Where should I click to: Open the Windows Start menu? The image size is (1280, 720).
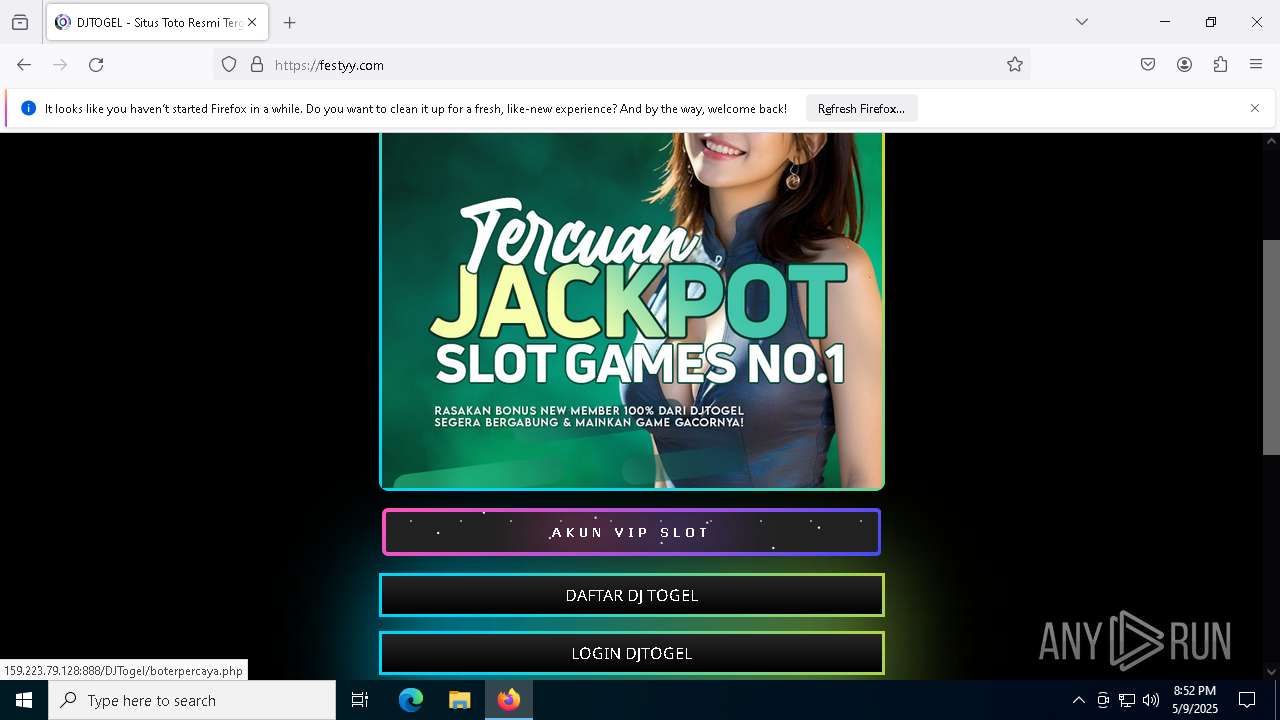tap(24, 700)
